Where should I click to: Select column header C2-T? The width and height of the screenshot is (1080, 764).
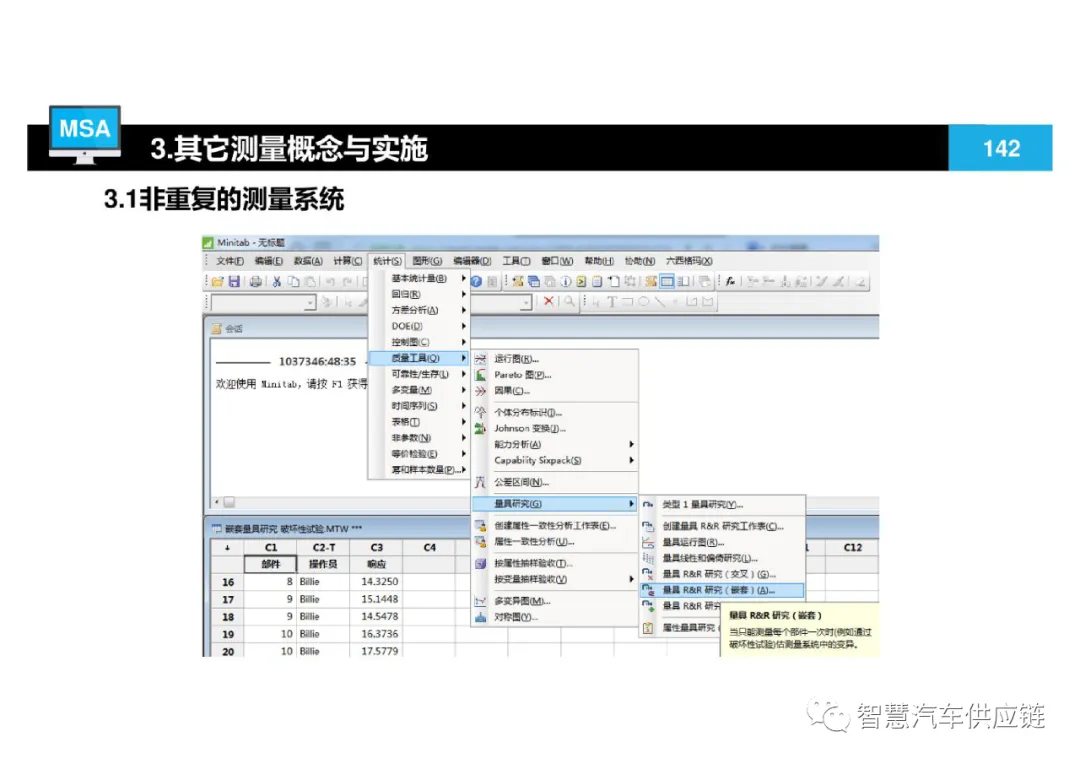[324, 548]
